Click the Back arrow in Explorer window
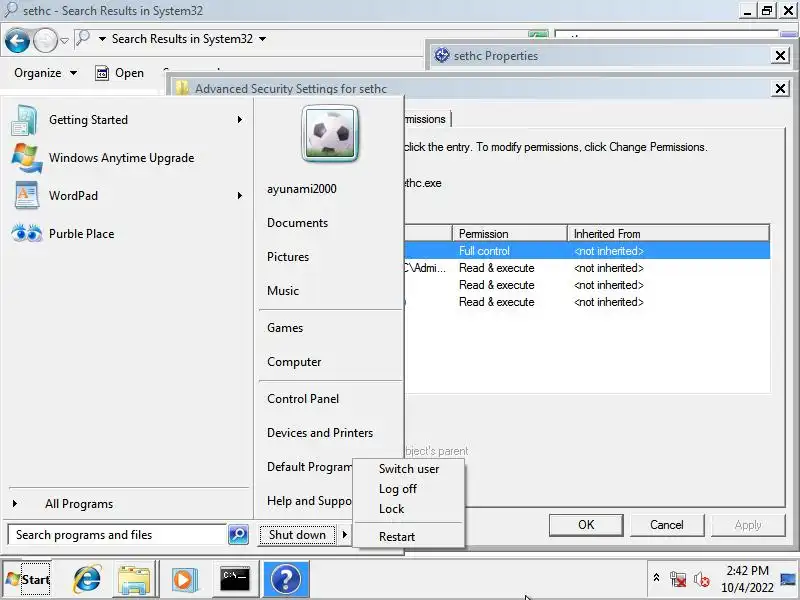Viewport: 800px width, 600px height. (x=17, y=40)
